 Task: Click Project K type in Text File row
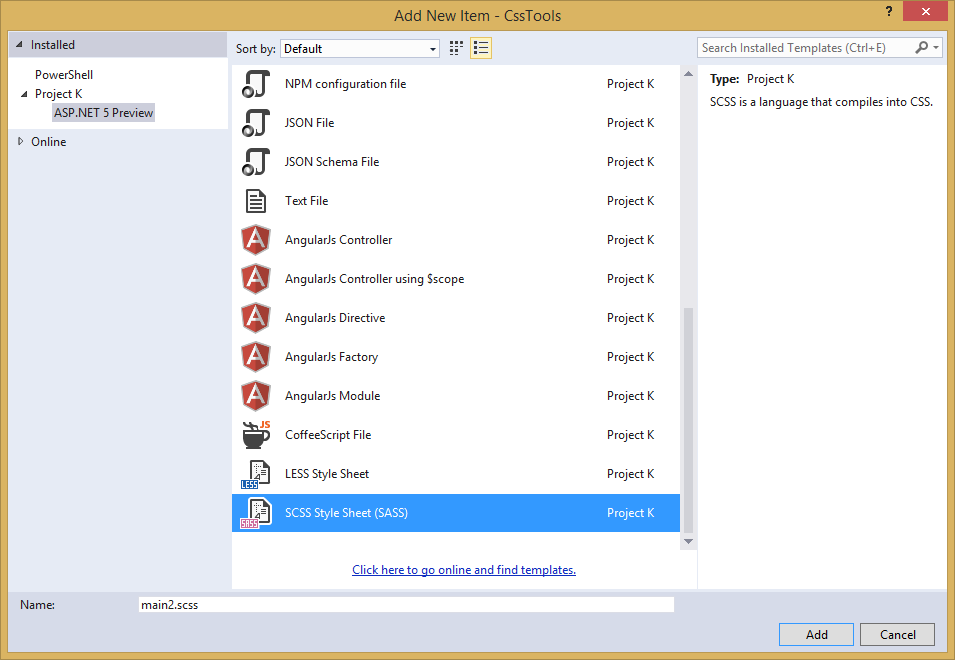tap(630, 201)
